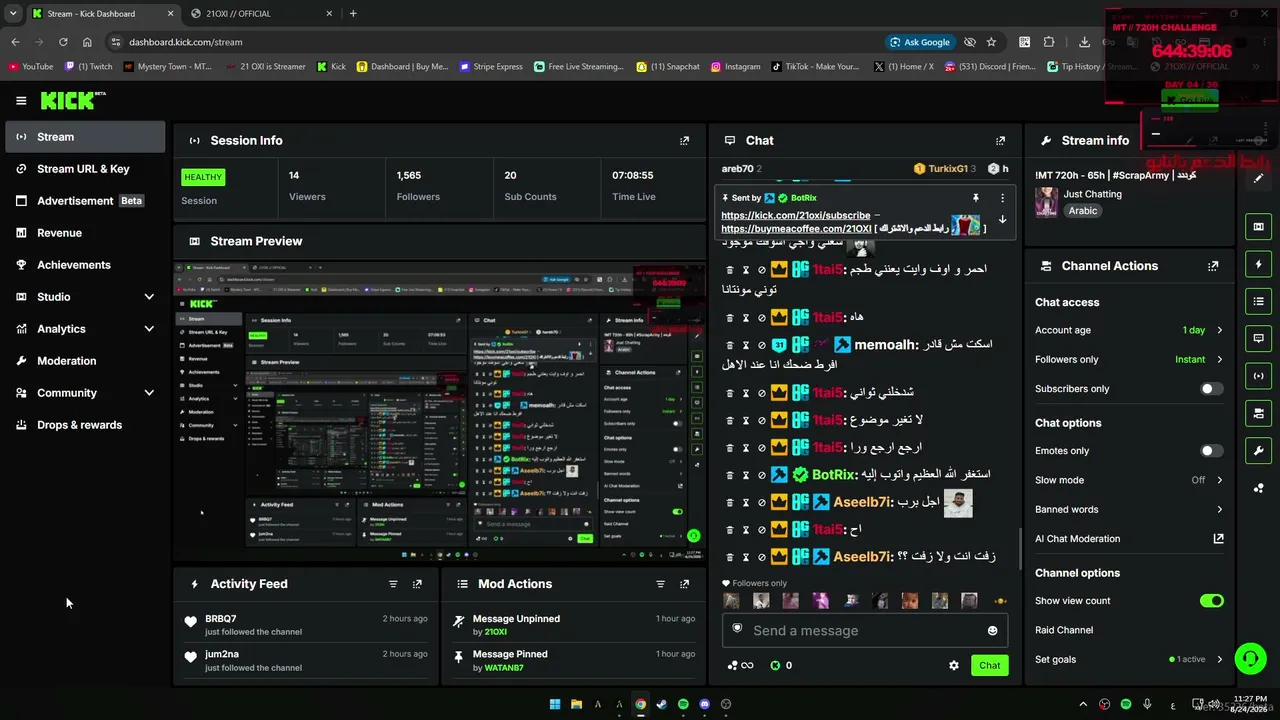Open pinned message three-dot menu
This screenshot has width=1280, height=720.
(1002, 198)
